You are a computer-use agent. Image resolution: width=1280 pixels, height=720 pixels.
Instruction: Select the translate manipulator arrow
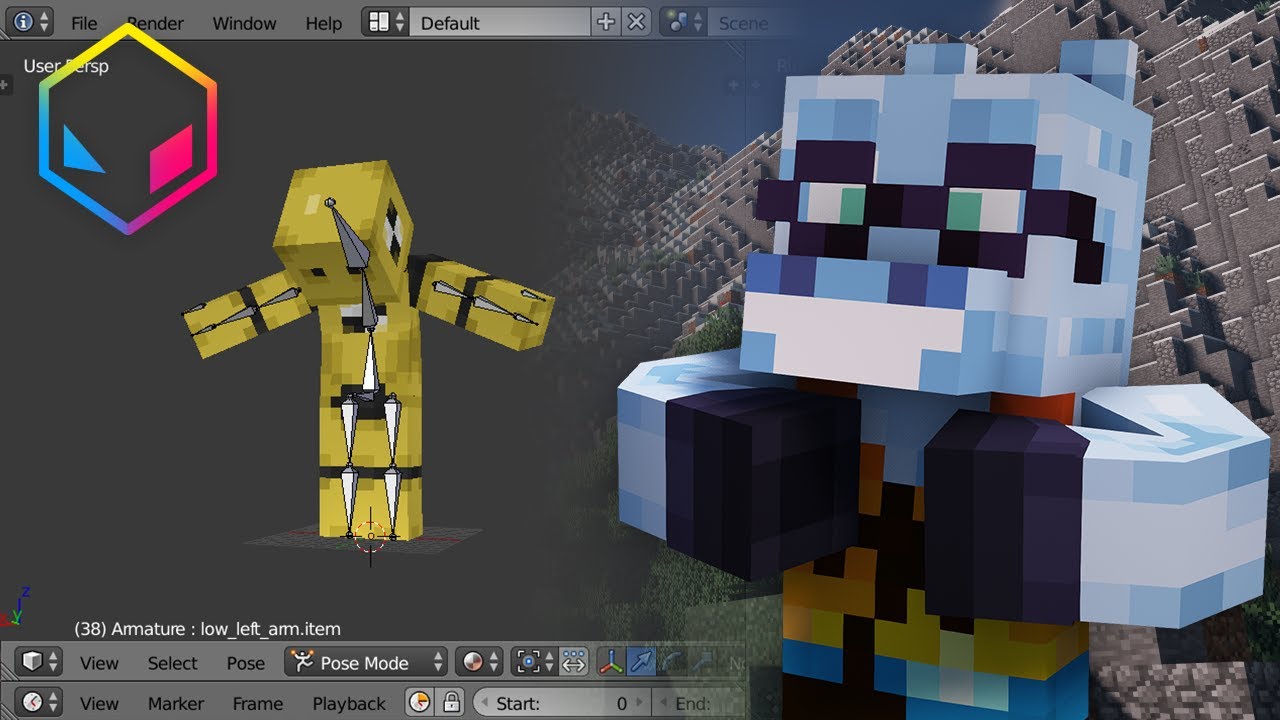[x=642, y=662]
